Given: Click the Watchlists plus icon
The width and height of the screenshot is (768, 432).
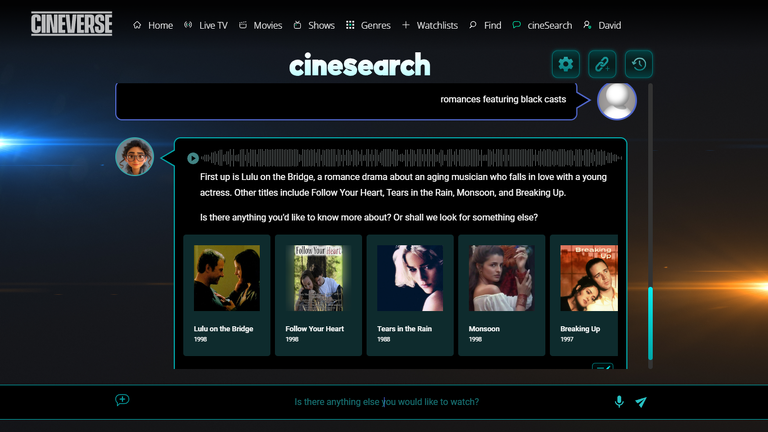Looking at the screenshot, I should (x=406, y=25).
